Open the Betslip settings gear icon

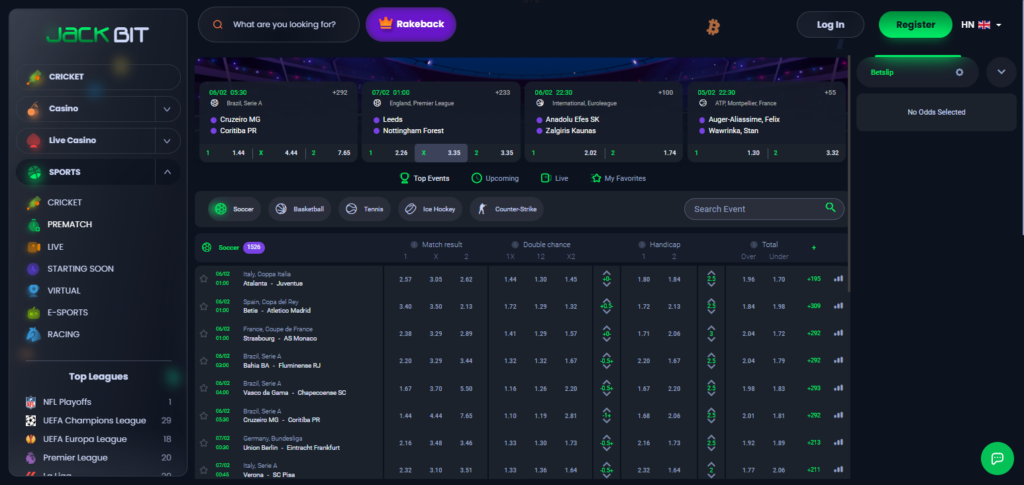[959, 72]
